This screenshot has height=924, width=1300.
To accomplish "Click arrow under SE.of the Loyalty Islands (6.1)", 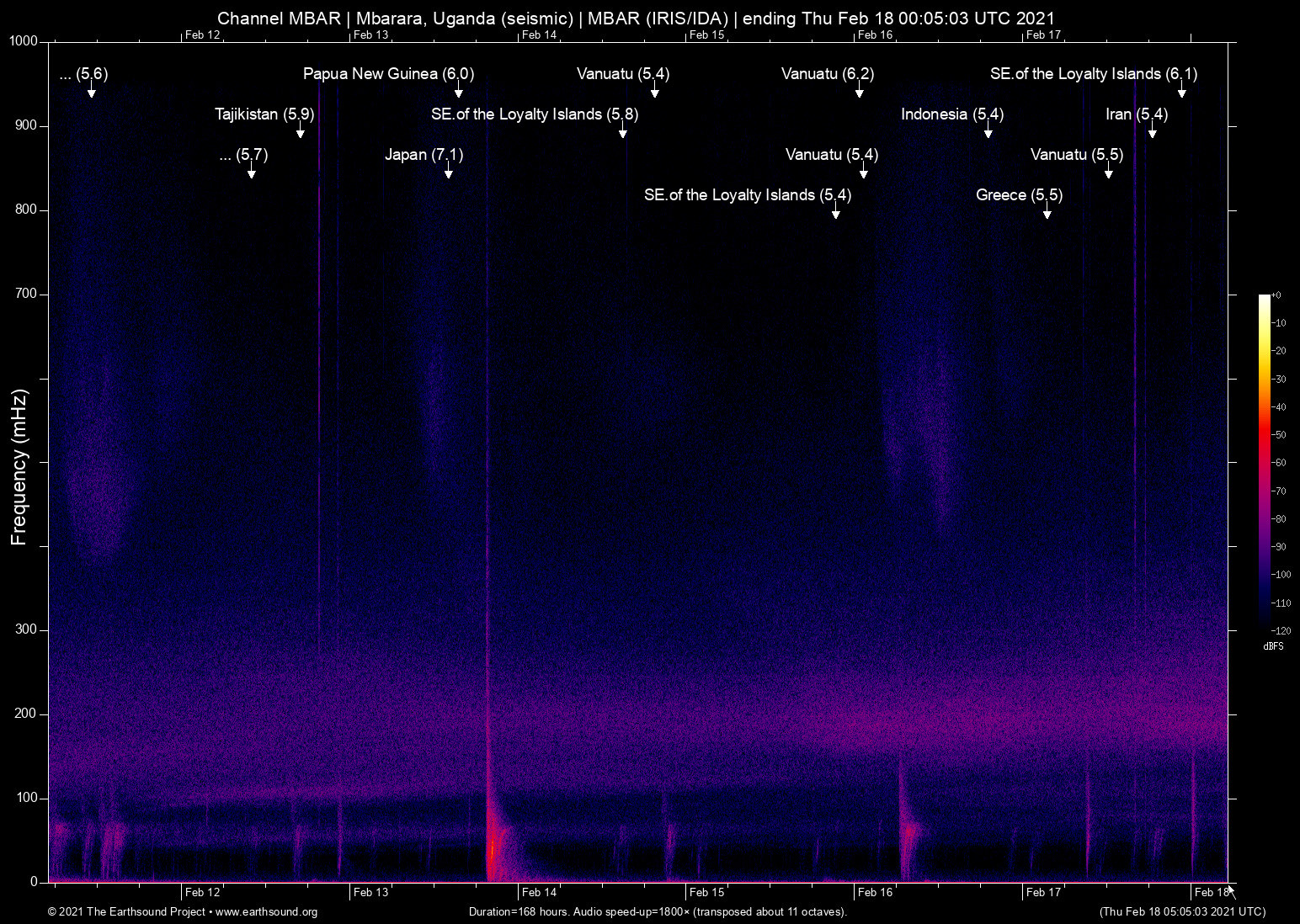I will 1182,91.
